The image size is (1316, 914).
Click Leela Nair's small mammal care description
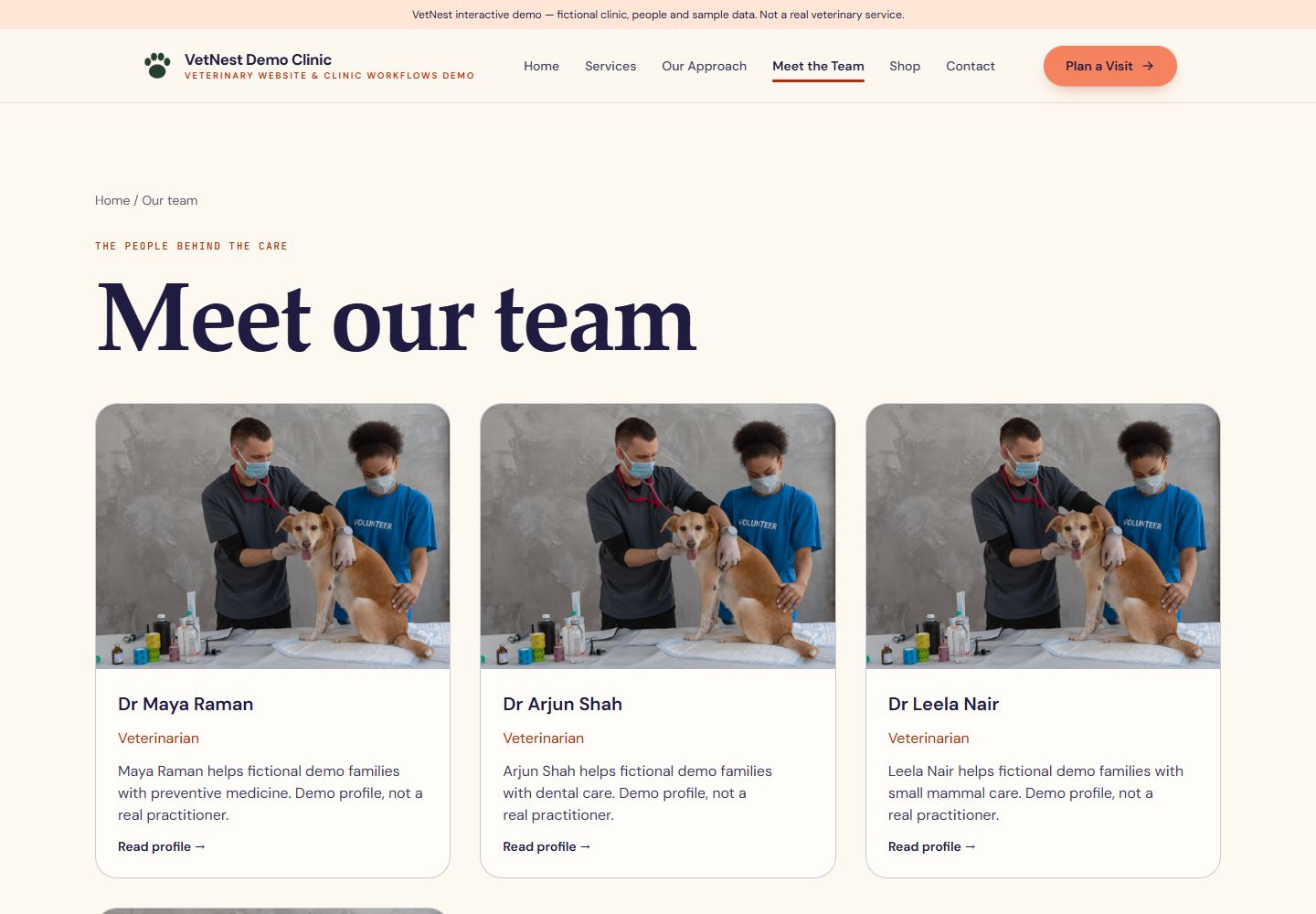click(1035, 792)
